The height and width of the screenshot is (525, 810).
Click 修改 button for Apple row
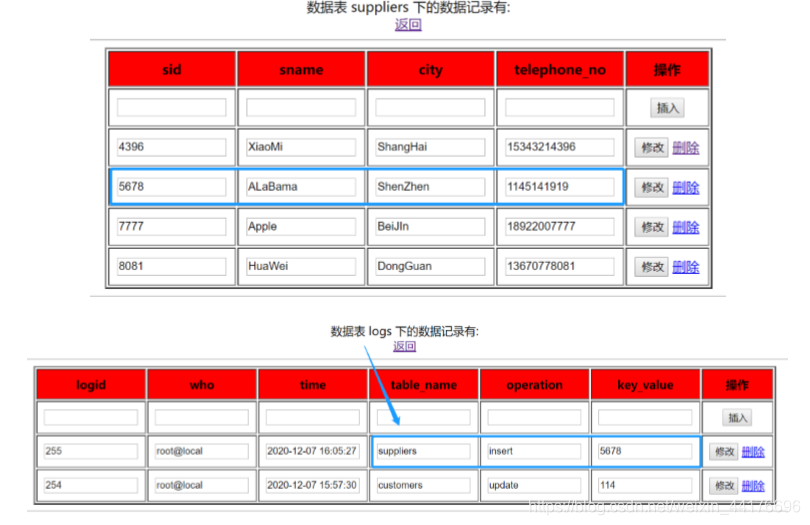[652, 227]
